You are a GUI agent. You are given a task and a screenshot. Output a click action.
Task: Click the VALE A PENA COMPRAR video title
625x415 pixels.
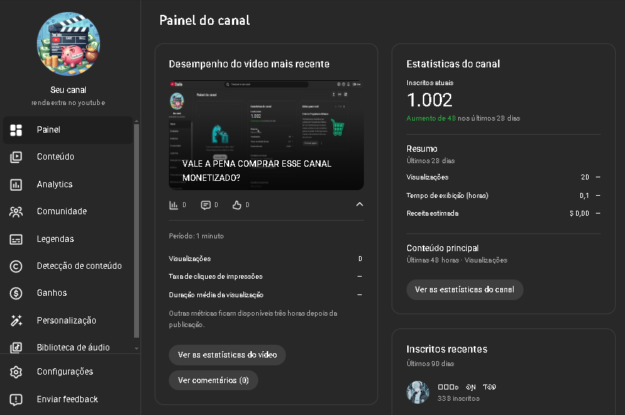[257, 171]
